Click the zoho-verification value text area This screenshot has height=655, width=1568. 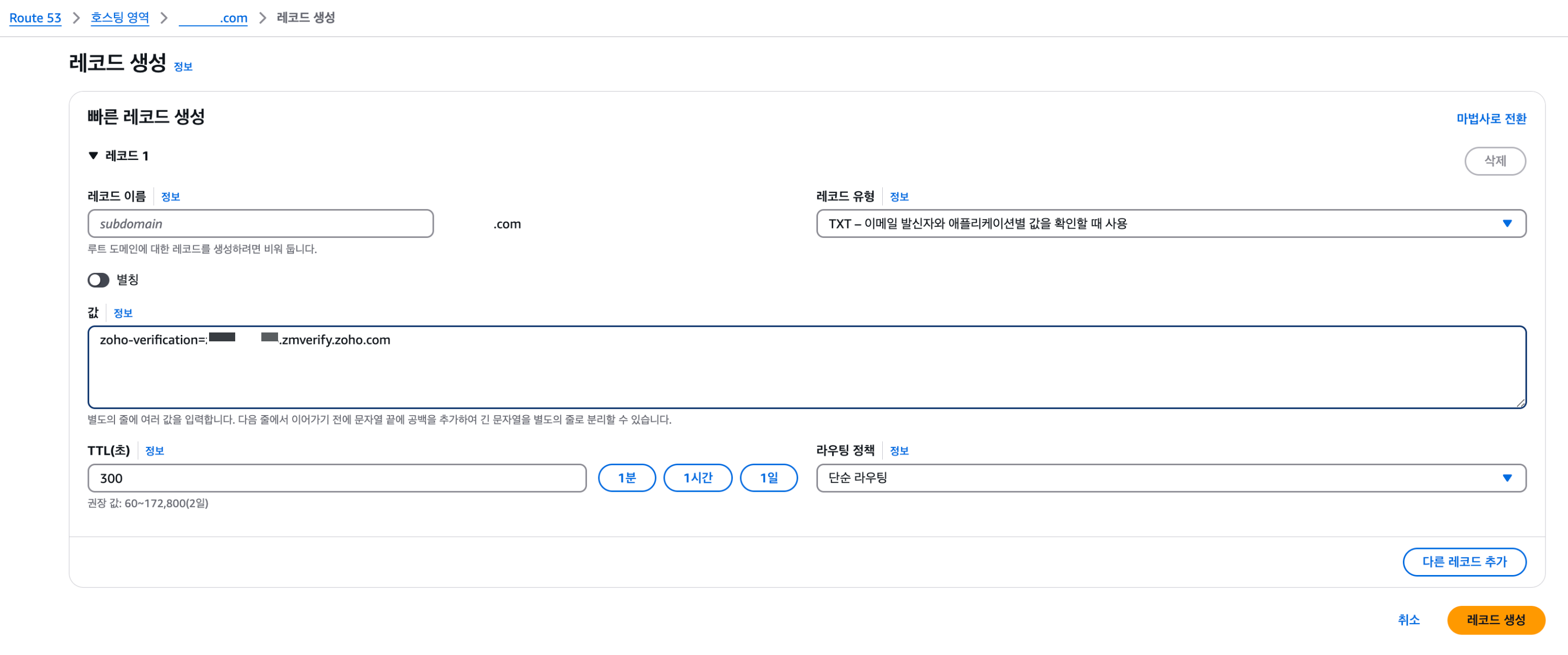coord(806,367)
